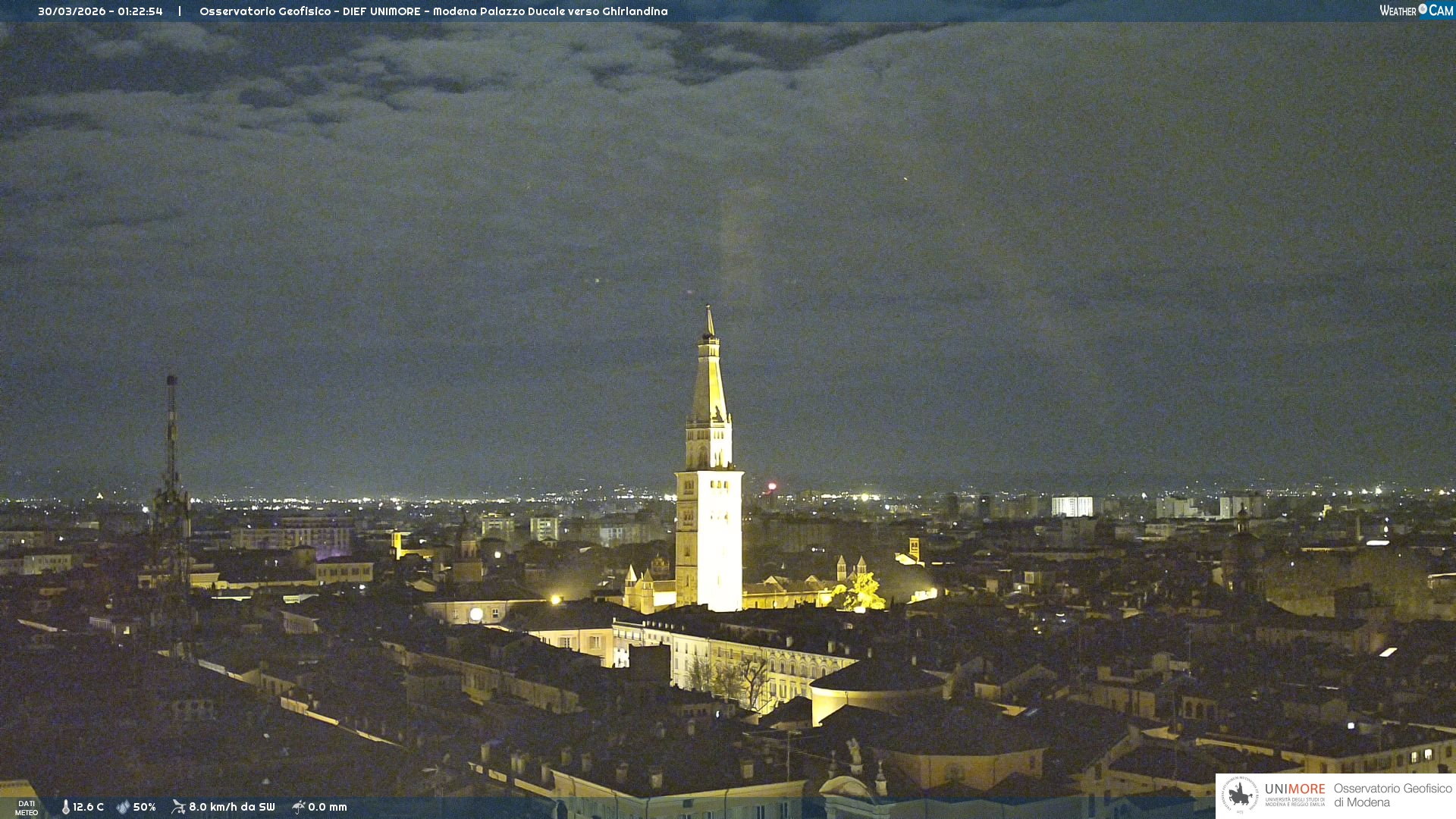Click the 8.0 km/h da SW reading
1456x819 pixels.
[232, 807]
